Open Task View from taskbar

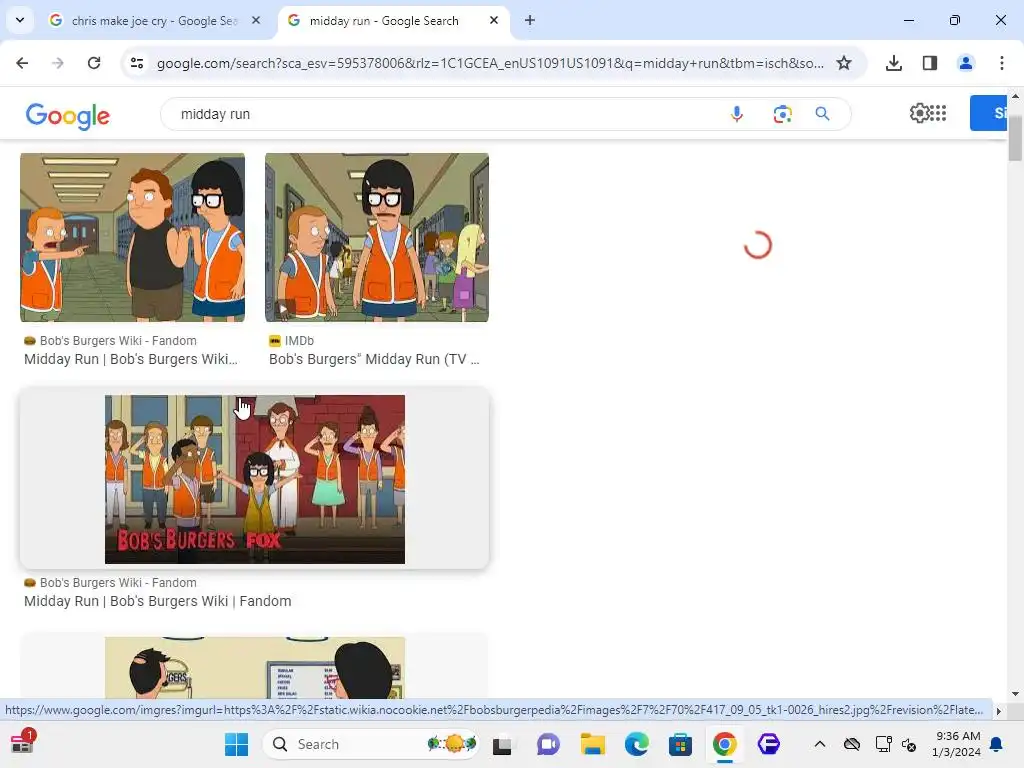502,744
